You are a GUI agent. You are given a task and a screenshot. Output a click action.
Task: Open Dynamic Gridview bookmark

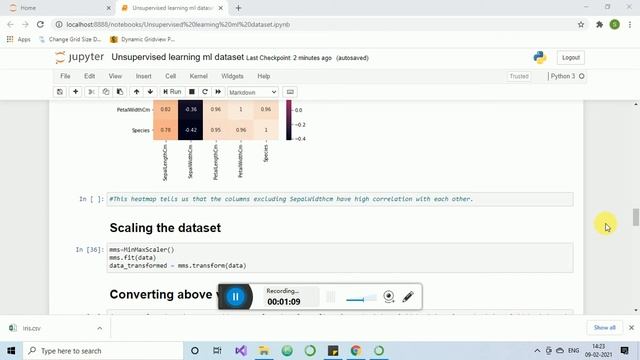coord(142,39)
